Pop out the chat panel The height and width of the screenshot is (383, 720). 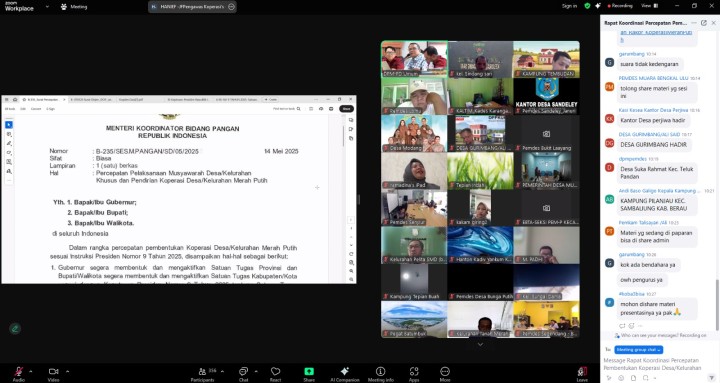pyautogui.click(x=704, y=23)
